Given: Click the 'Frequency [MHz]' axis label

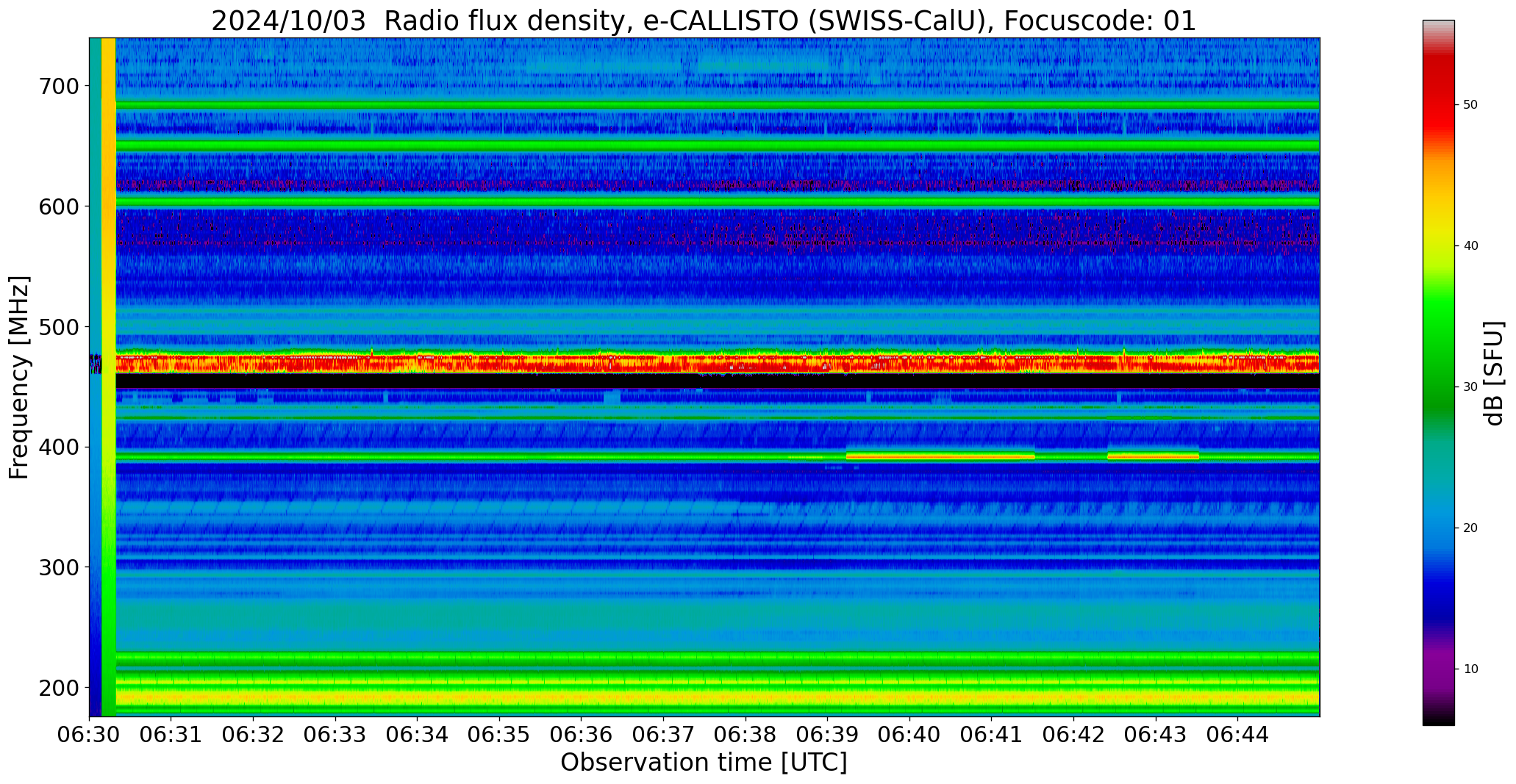Looking at the screenshot, I should (20, 377).
